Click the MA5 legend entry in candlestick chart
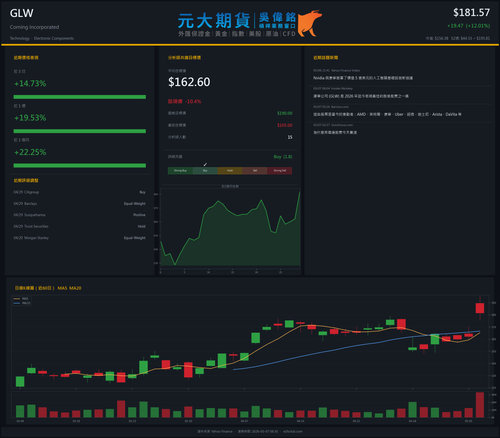500x438 pixels. [x=22, y=299]
